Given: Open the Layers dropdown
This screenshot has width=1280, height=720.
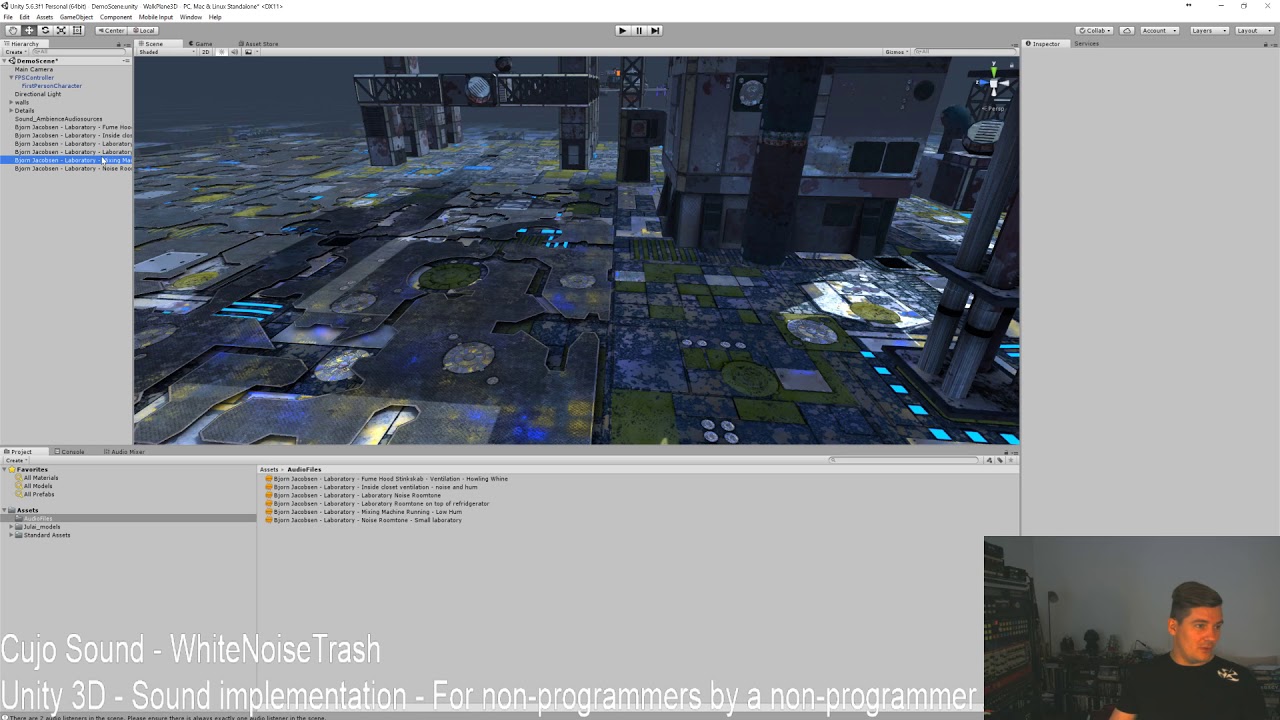Looking at the screenshot, I should click(x=1208, y=30).
